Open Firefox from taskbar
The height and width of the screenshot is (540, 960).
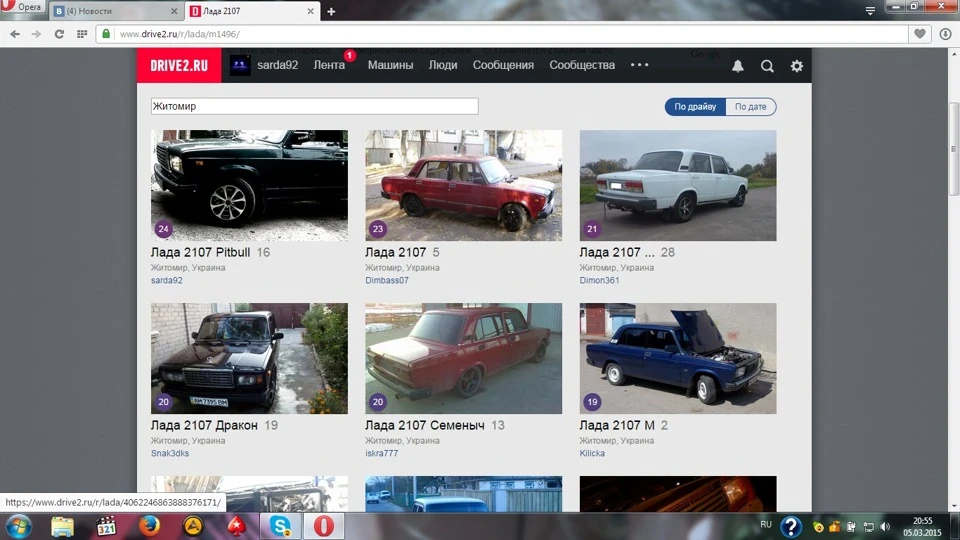(x=149, y=527)
